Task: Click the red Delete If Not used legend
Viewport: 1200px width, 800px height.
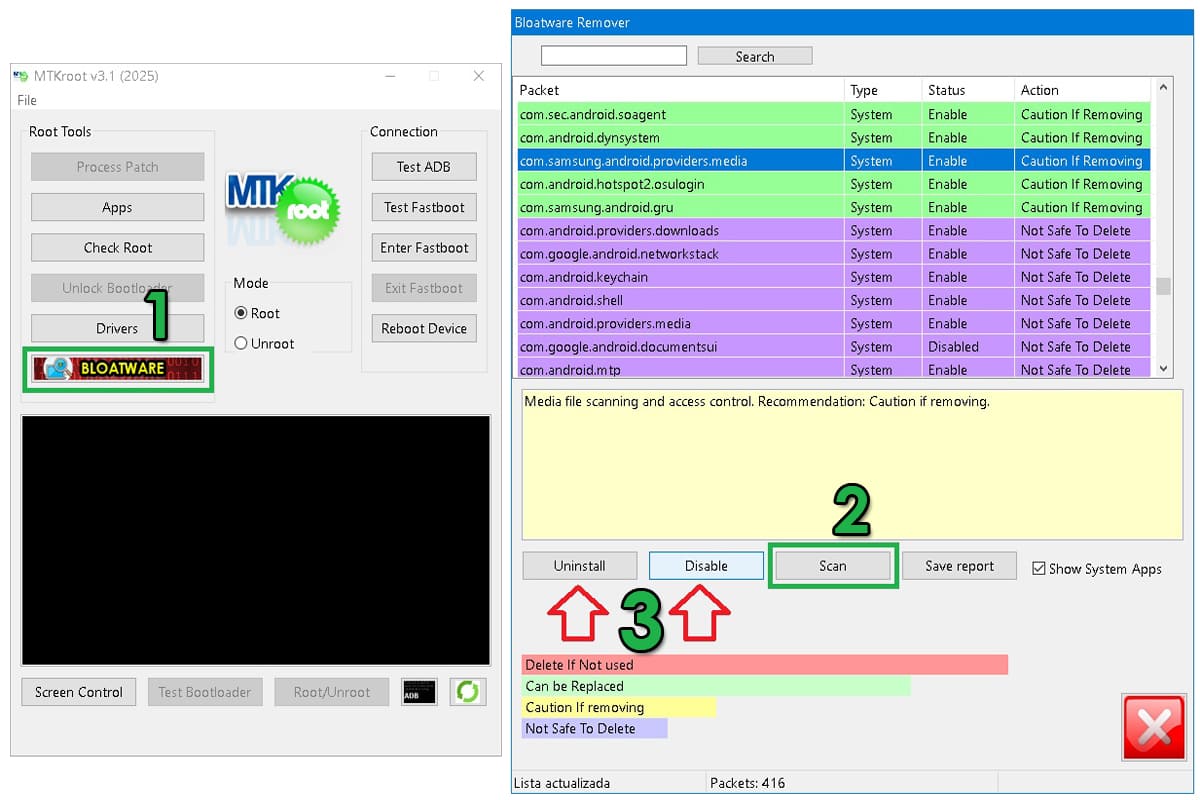Action: (x=765, y=665)
